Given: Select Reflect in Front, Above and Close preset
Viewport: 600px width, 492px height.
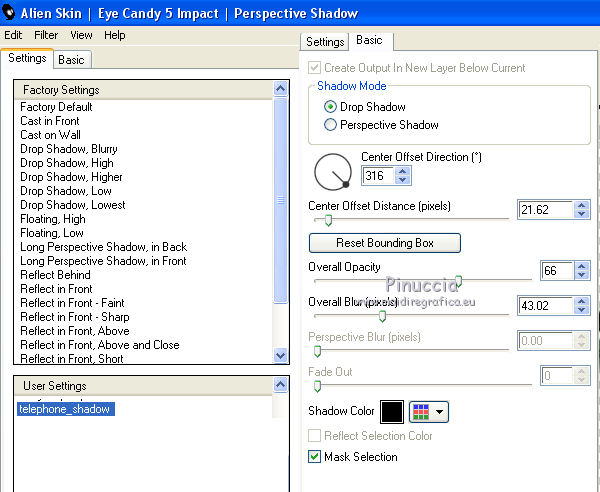Looking at the screenshot, I should (100, 345).
